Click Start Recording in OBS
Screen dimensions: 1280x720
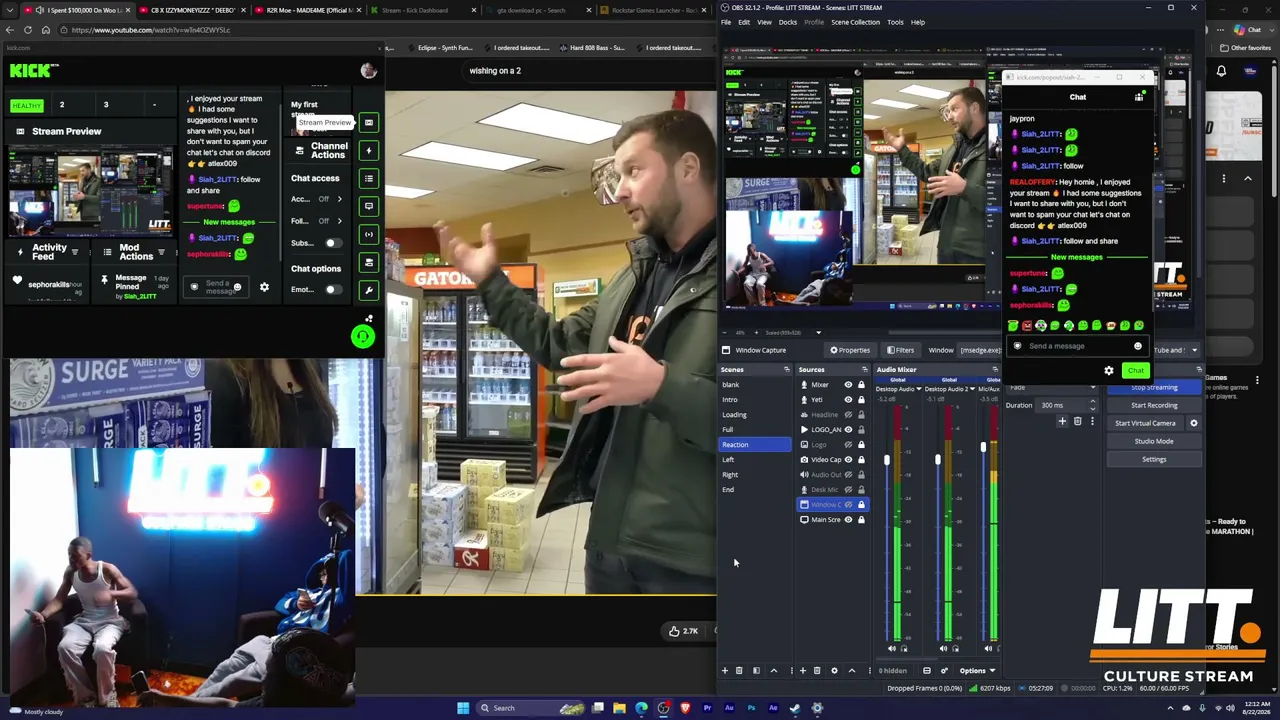(x=1154, y=405)
